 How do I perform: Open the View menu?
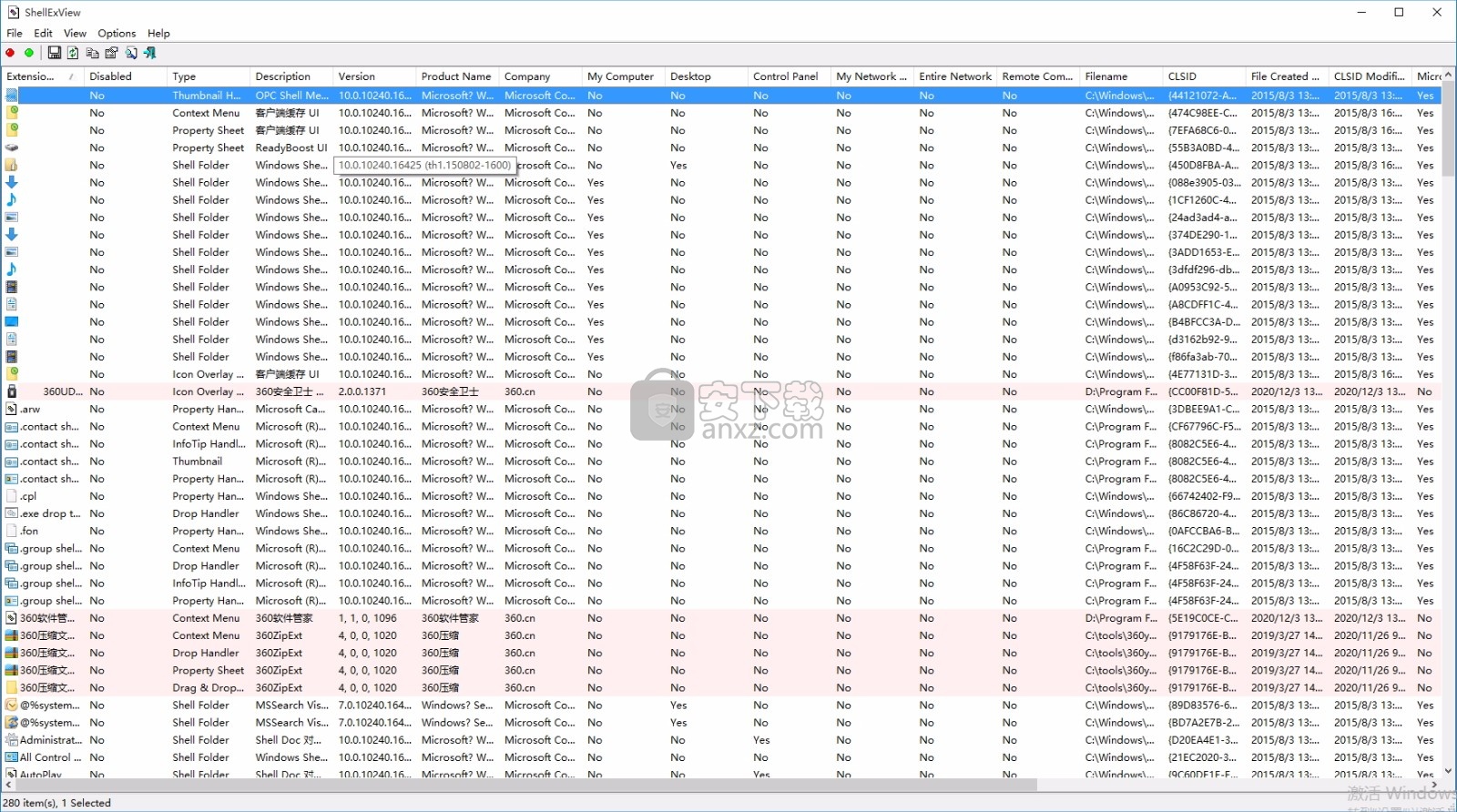[75, 33]
